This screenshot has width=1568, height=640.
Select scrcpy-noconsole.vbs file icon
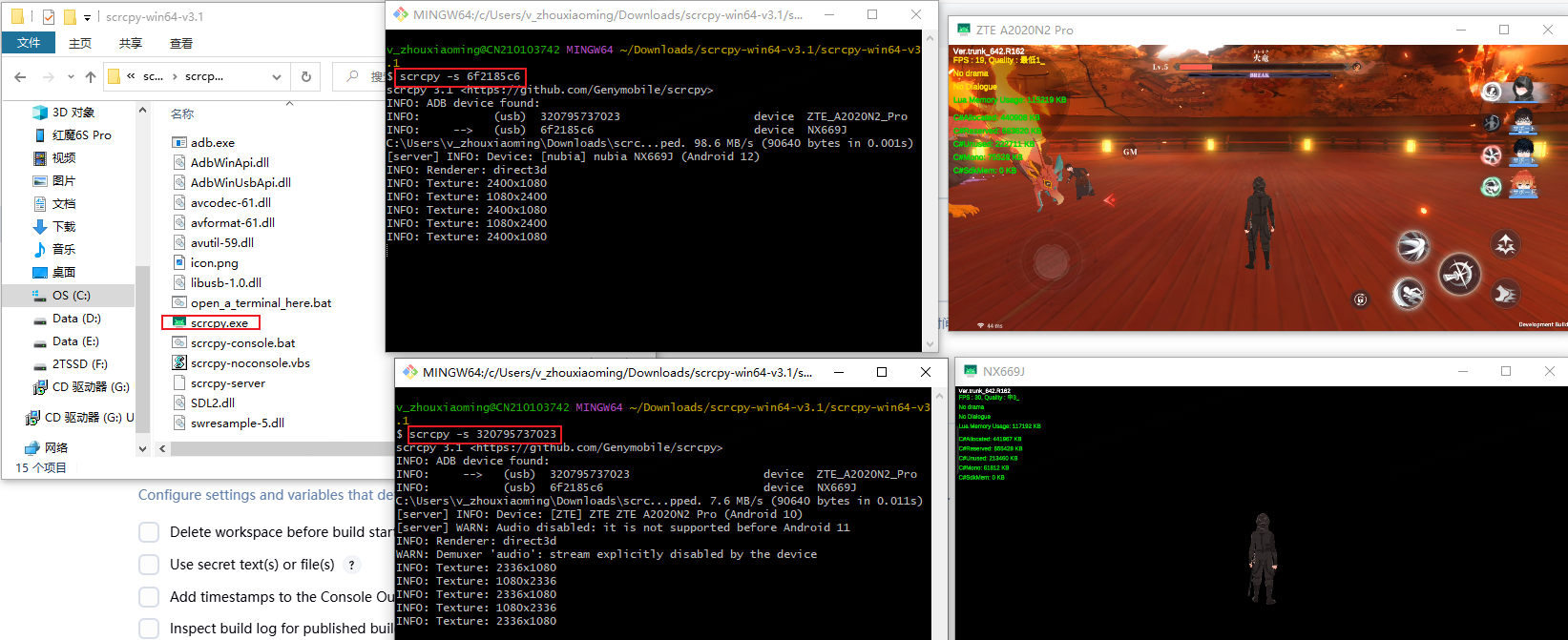(x=179, y=362)
